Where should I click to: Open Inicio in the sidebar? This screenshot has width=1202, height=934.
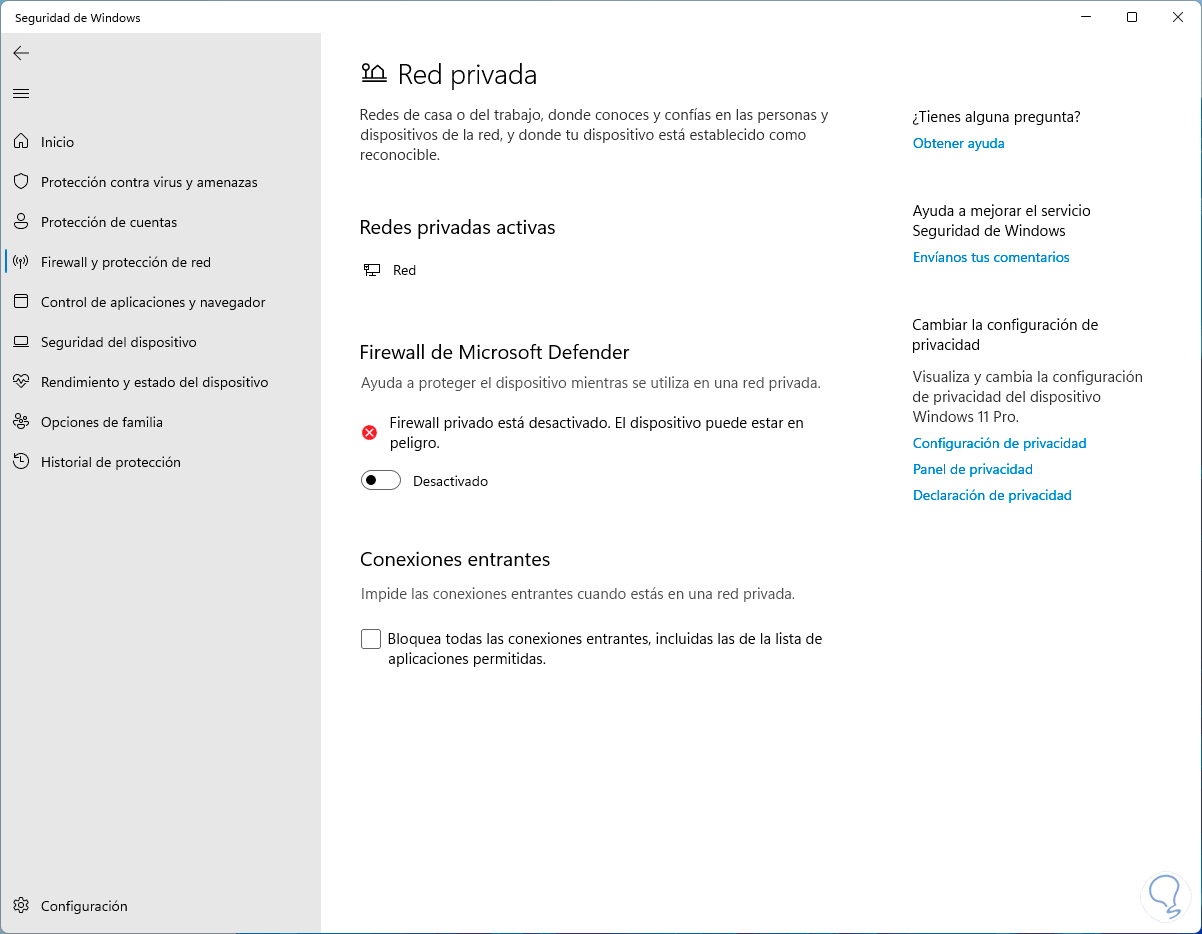[58, 142]
